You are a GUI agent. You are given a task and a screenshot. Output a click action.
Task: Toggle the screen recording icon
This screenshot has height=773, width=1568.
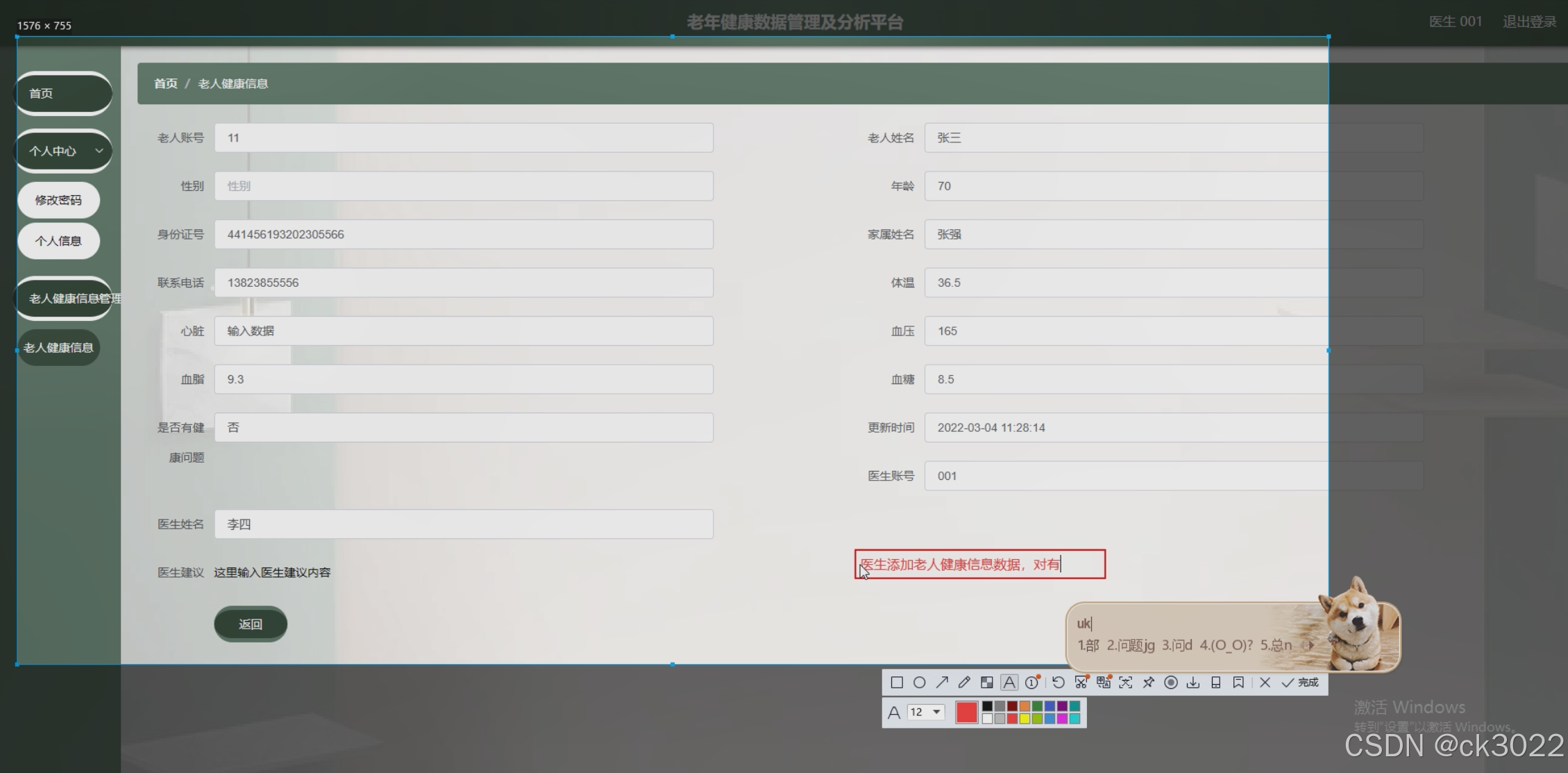[1170, 683]
